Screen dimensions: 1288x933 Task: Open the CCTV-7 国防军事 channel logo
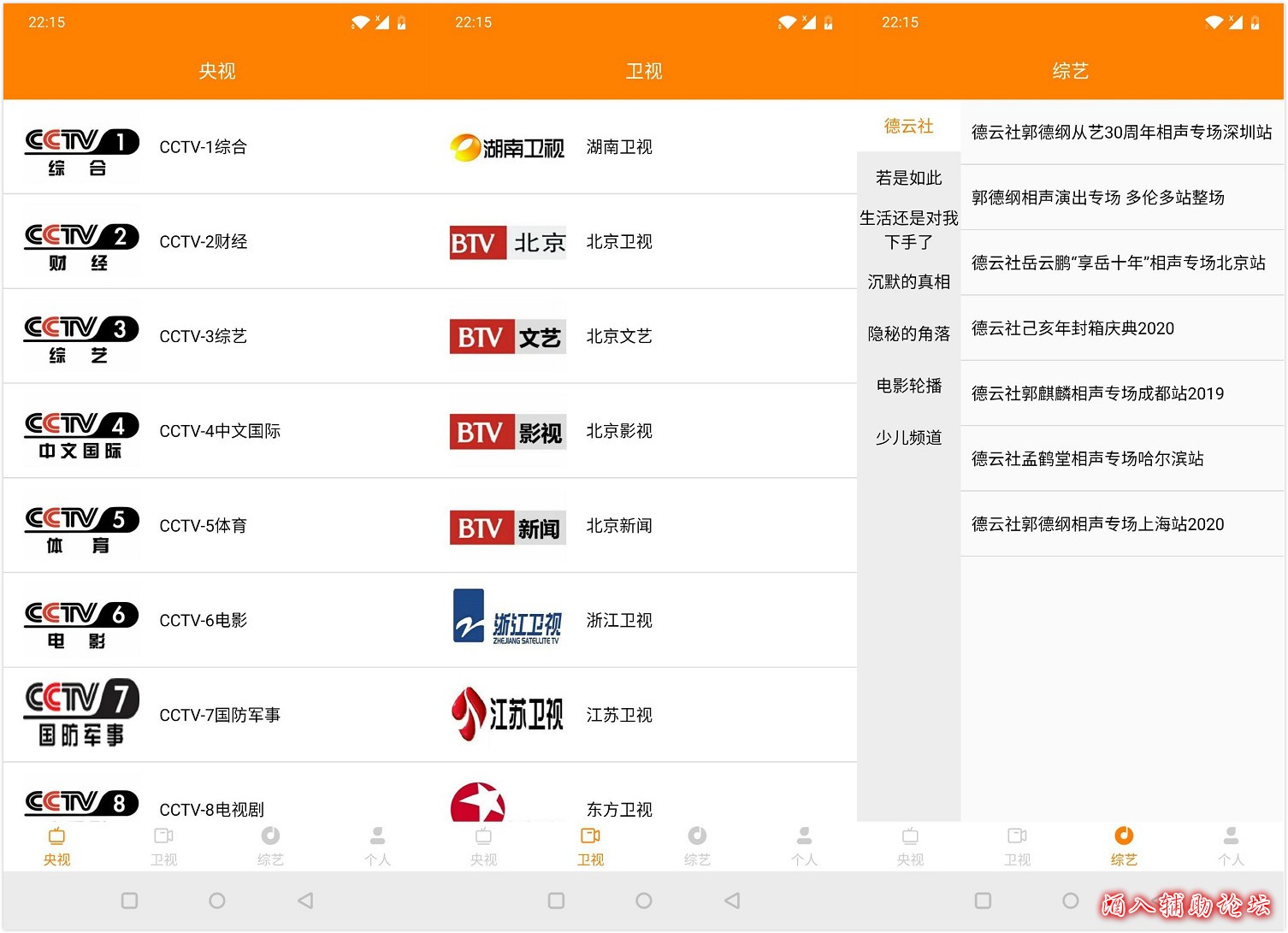click(x=81, y=713)
